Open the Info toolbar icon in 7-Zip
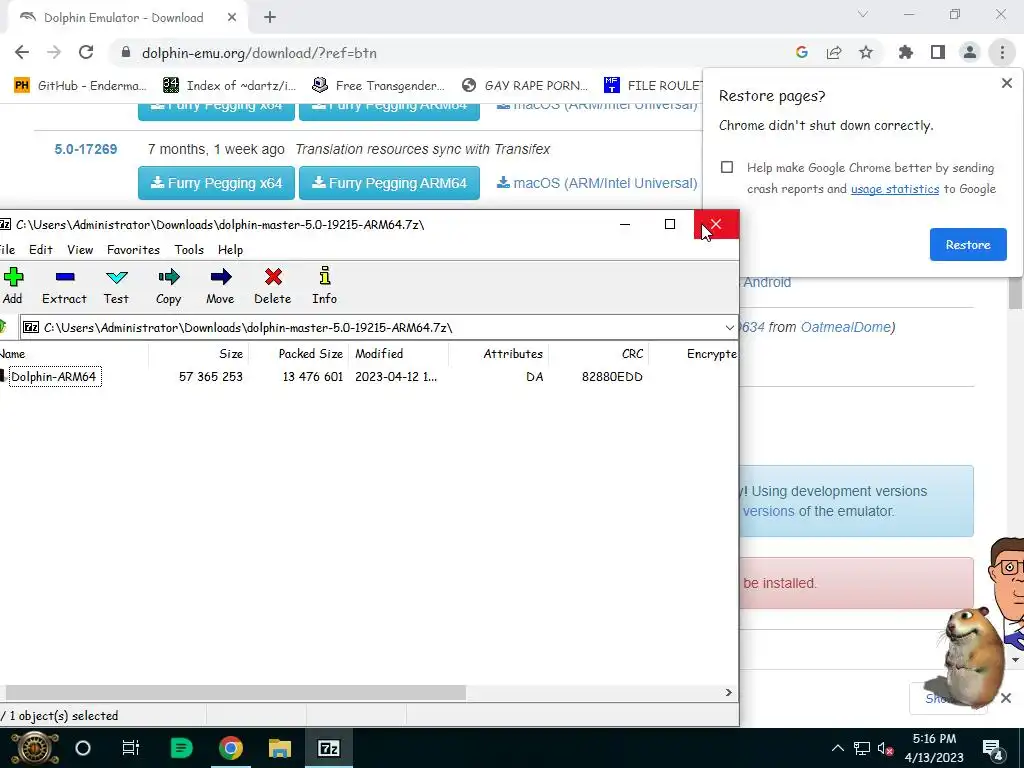 325,285
